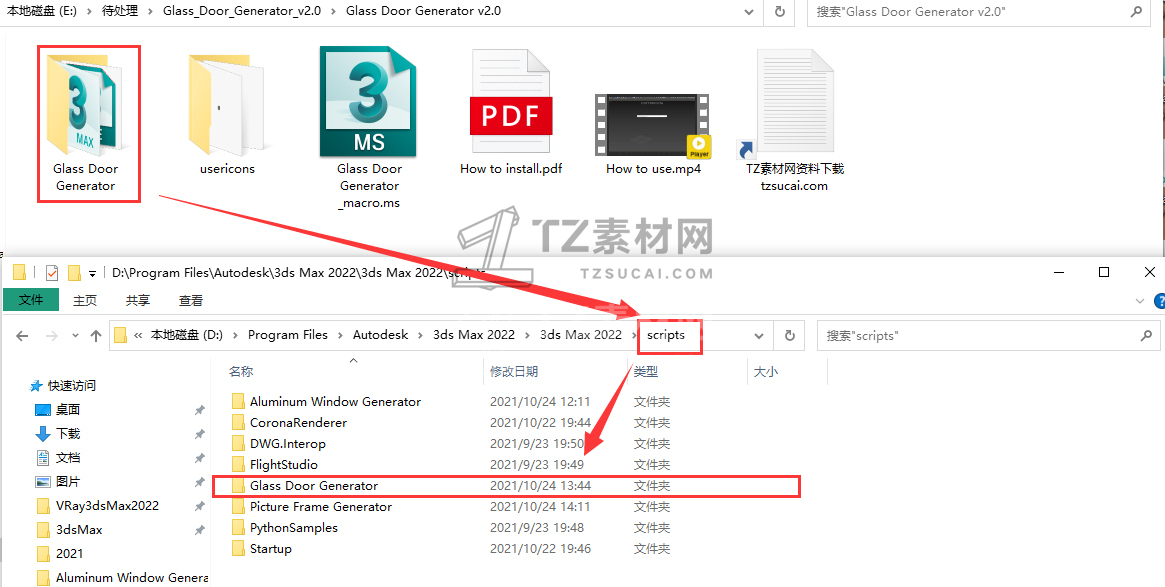The width and height of the screenshot is (1165, 587).
Task: Open 查看 ribbon tab
Action: pos(191,300)
